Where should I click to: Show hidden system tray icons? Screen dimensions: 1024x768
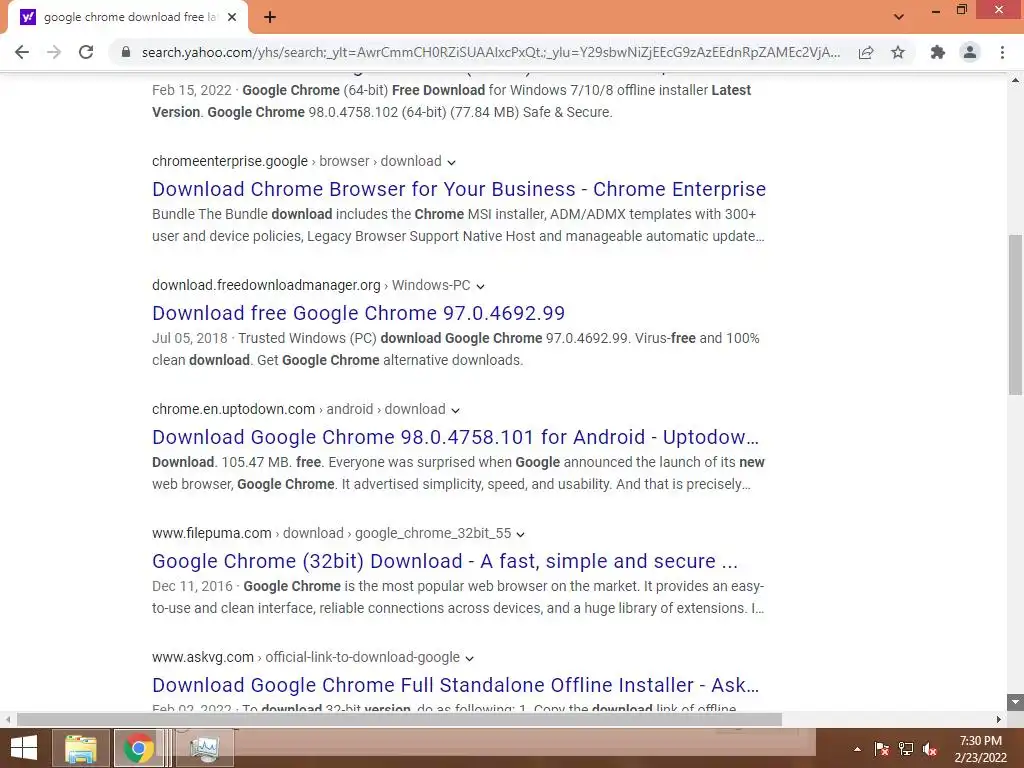coord(857,749)
